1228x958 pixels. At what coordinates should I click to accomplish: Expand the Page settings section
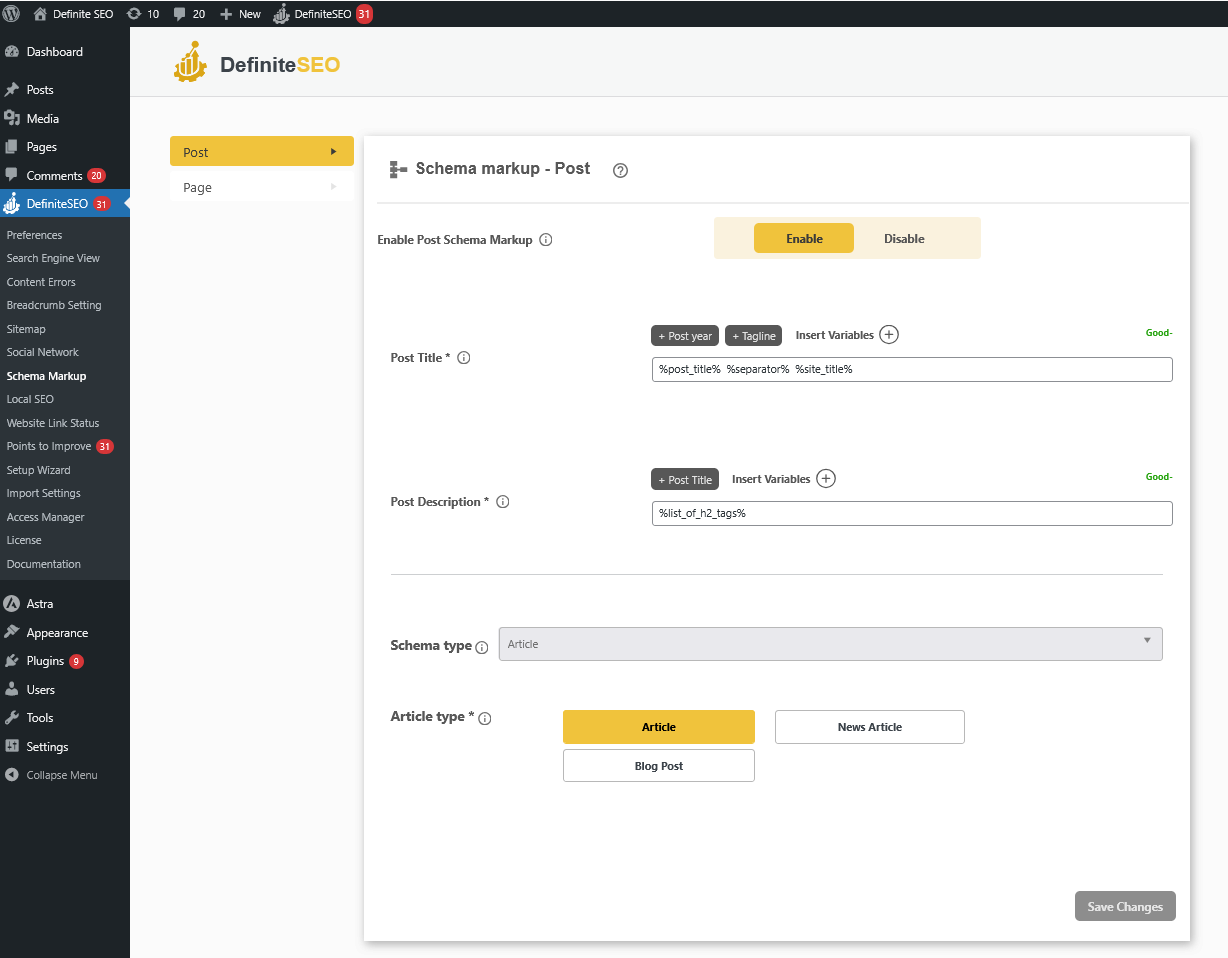tap(261, 187)
